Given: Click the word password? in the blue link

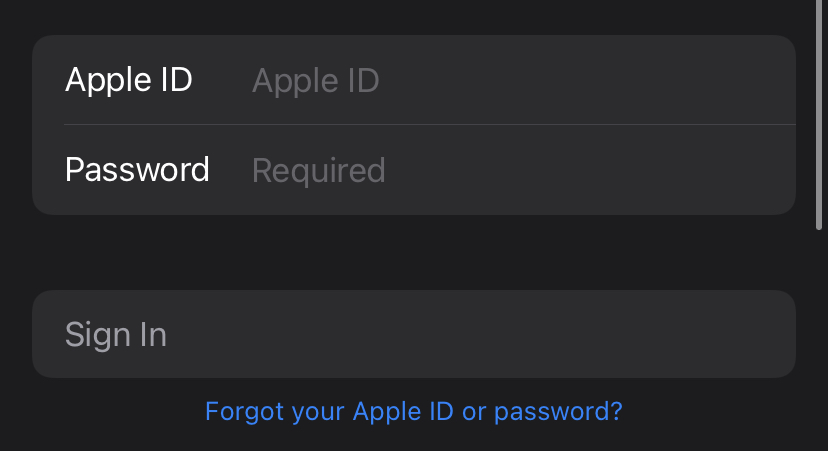Looking at the screenshot, I should click(x=558, y=412).
